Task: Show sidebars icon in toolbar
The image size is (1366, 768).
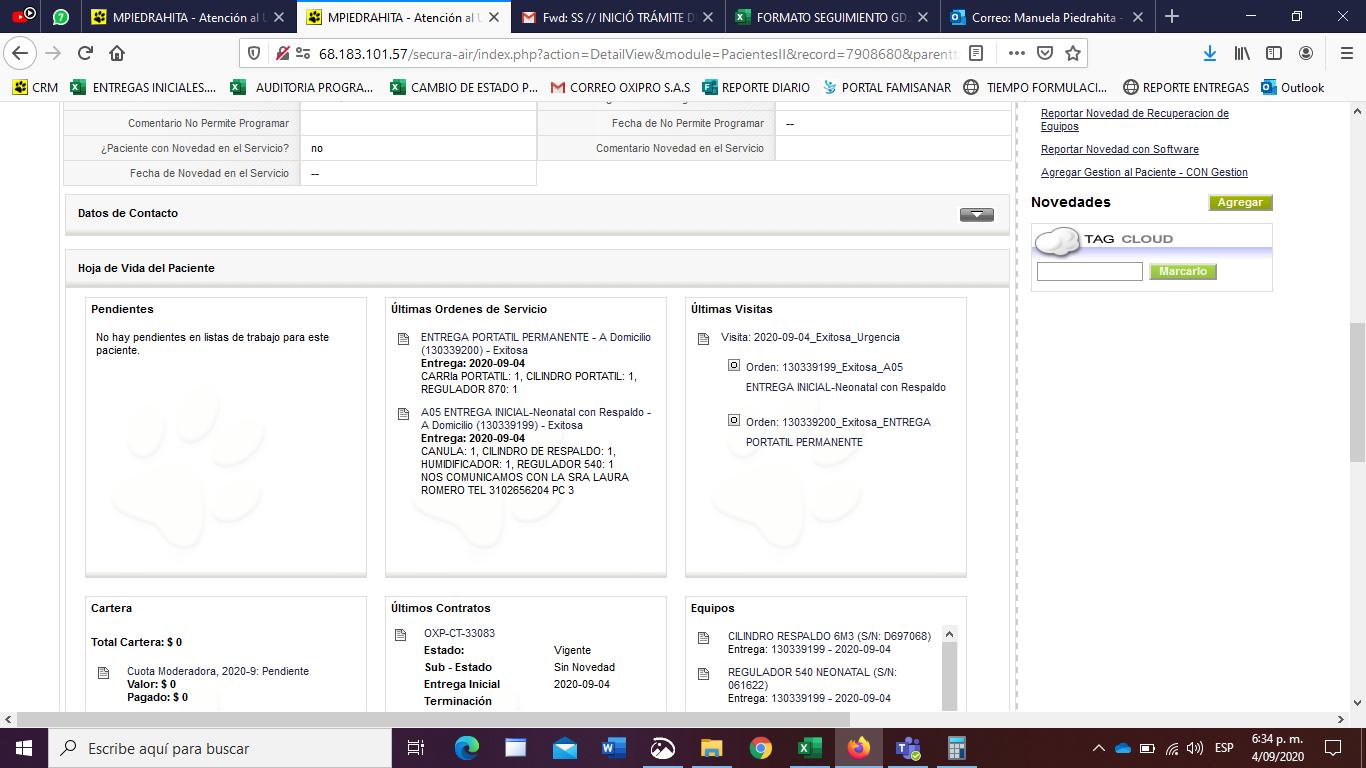Action: click(x=1274, y=53)
